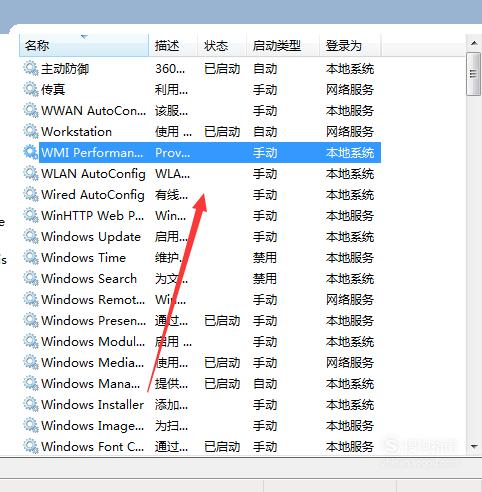482x492 pixels.
Task: Click 本地服务 login in WWAN AutoCon... row
Action: (350, 111)
